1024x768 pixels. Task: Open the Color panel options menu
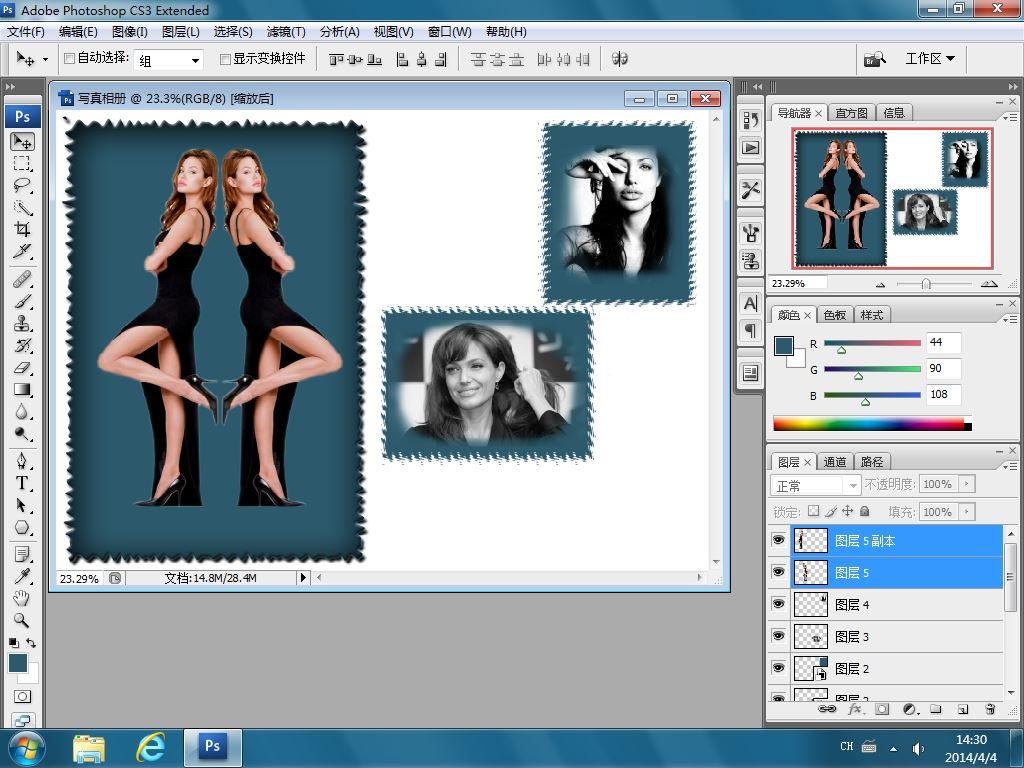1009,319
